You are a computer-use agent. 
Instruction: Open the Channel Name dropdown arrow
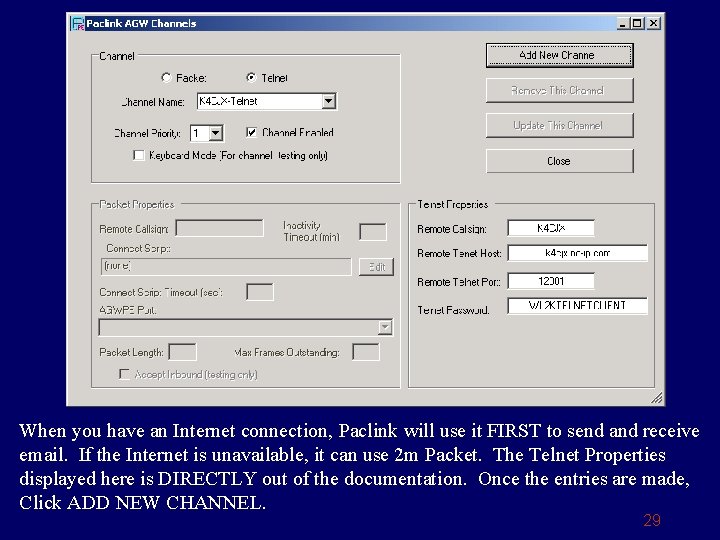point(328,101)
